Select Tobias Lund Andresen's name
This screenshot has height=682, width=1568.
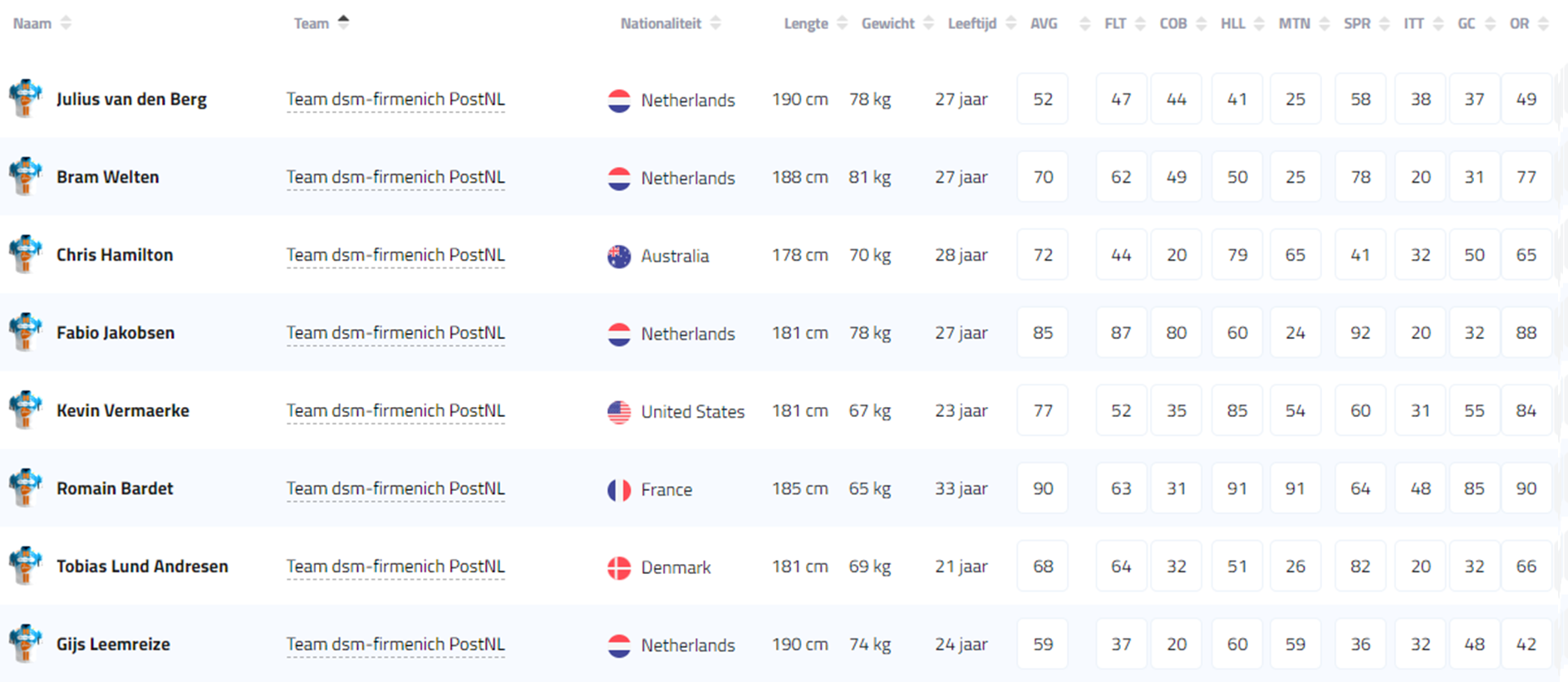[x=142, y=567]
